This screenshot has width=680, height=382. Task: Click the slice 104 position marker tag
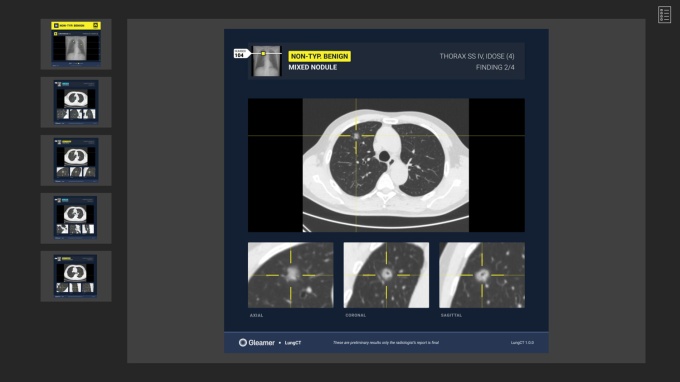[241, 54]
